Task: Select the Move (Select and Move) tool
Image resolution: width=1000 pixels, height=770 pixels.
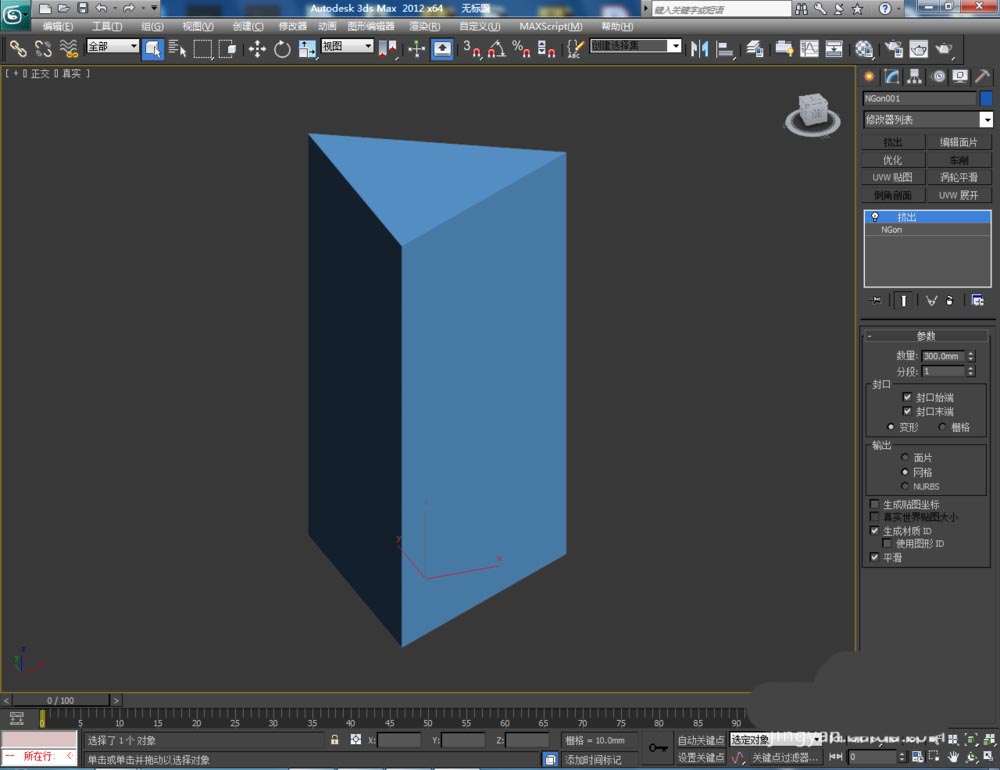Action: (x=257, y=48)
